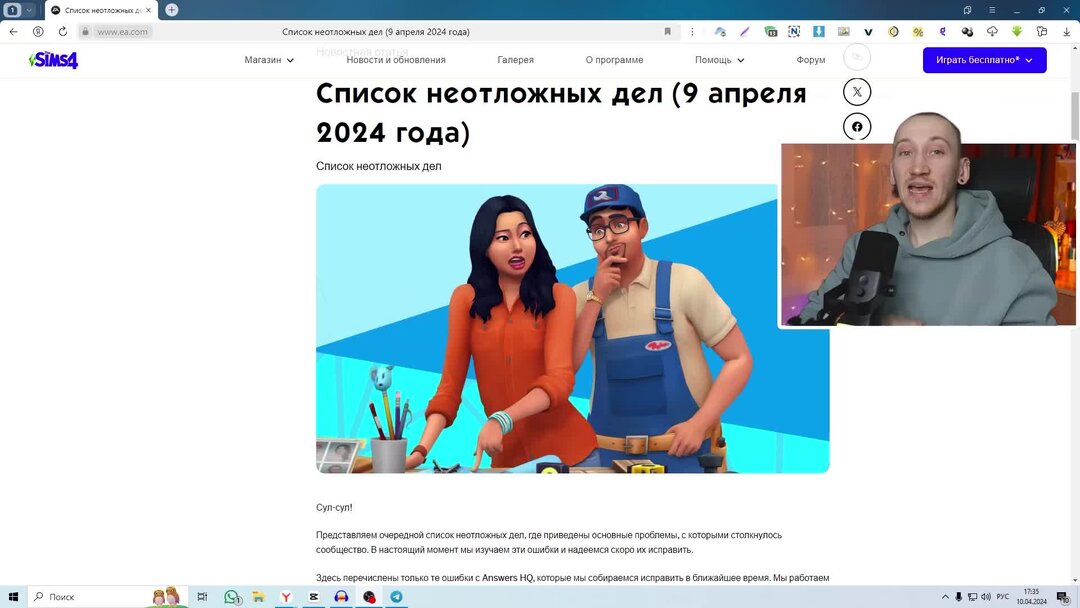Open the new tab with plus button
This screenshot has height=608, width=1080.
172,10
